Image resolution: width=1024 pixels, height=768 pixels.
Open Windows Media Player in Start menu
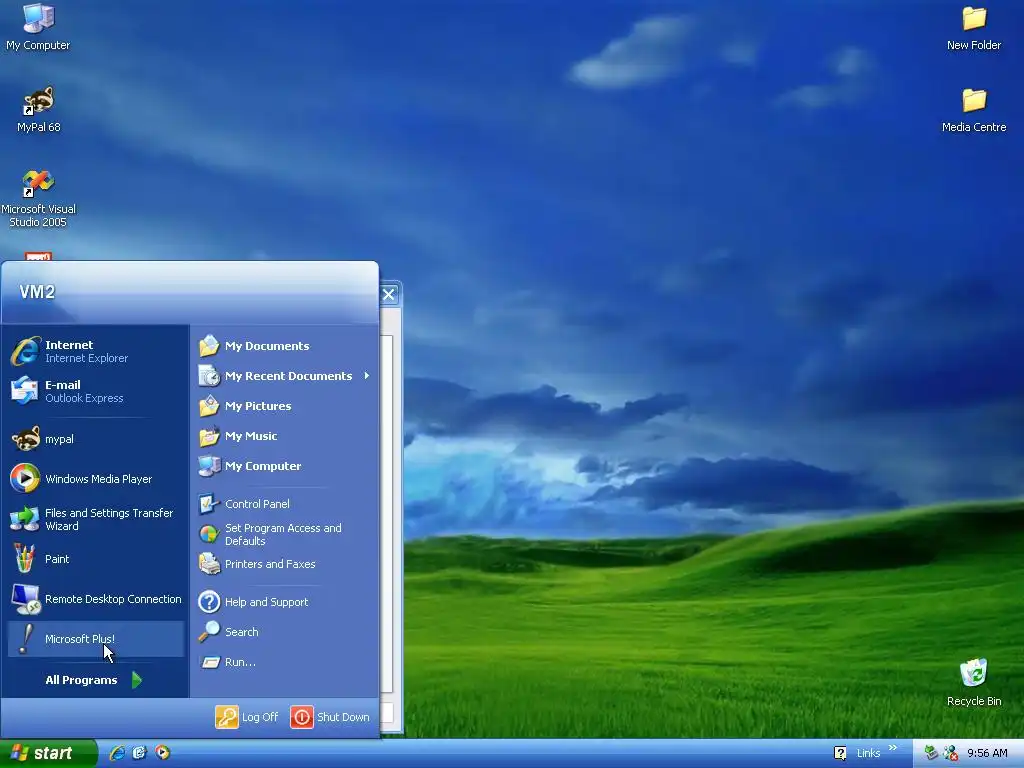click(95, 479)
